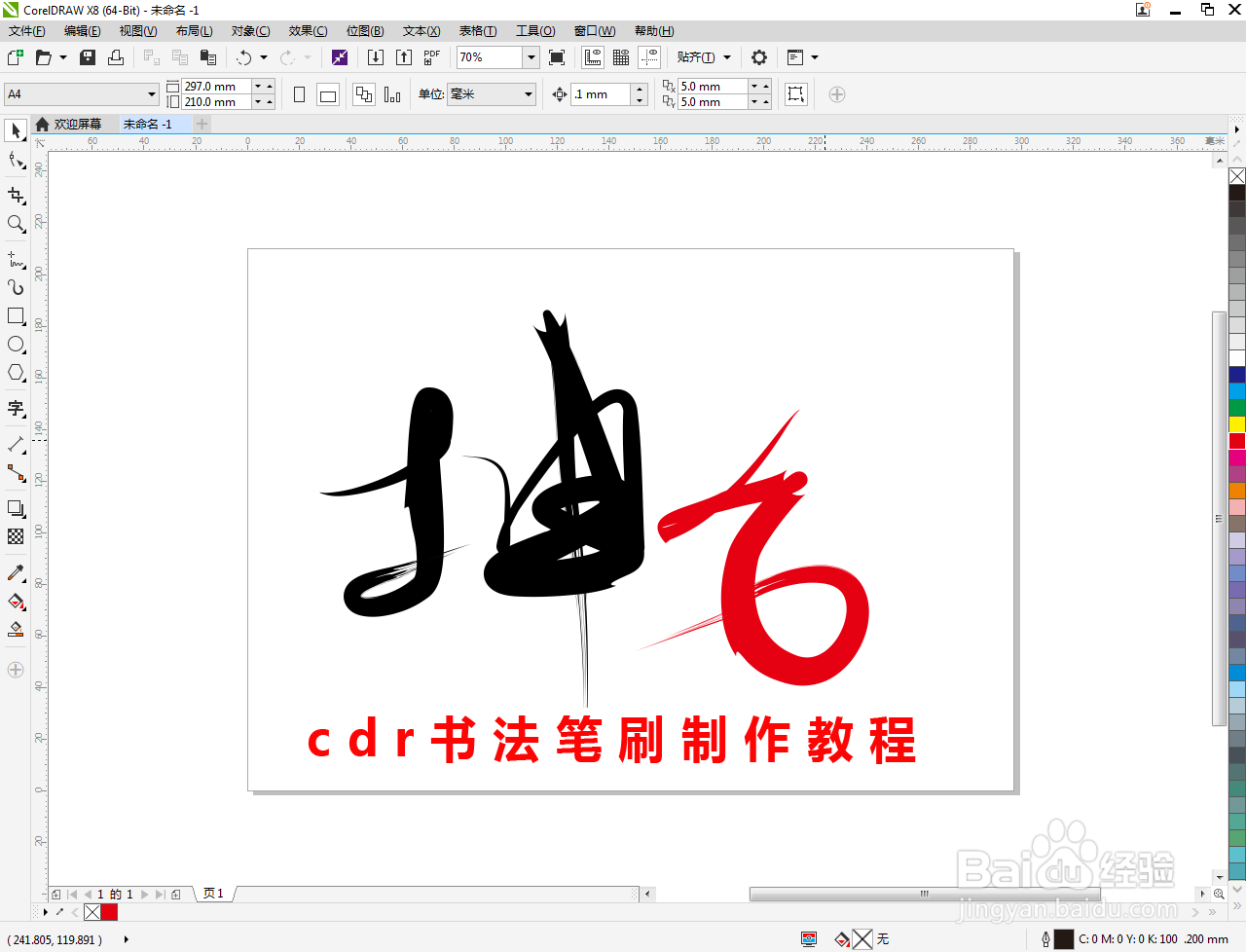Open the Options settings gear
1246x952 pixels.
(x=758, y=56)
